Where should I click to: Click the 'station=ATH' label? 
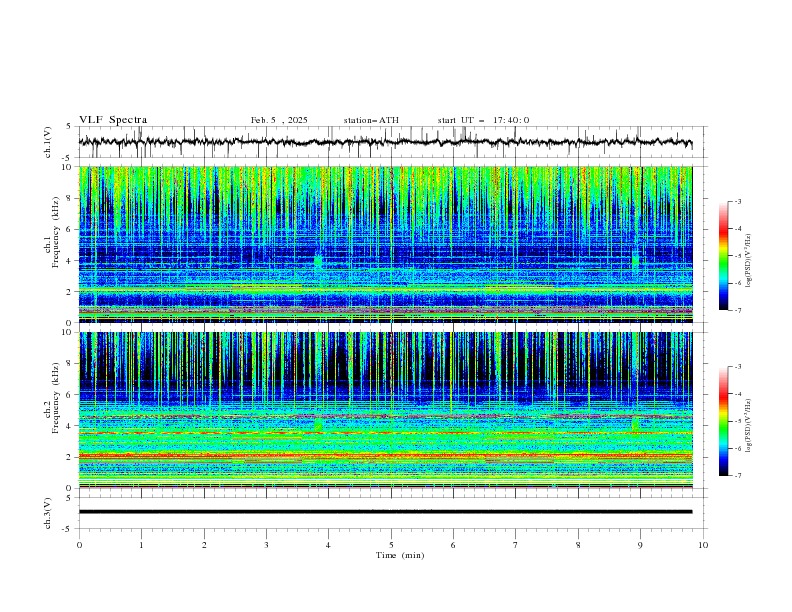pos(371,120)
